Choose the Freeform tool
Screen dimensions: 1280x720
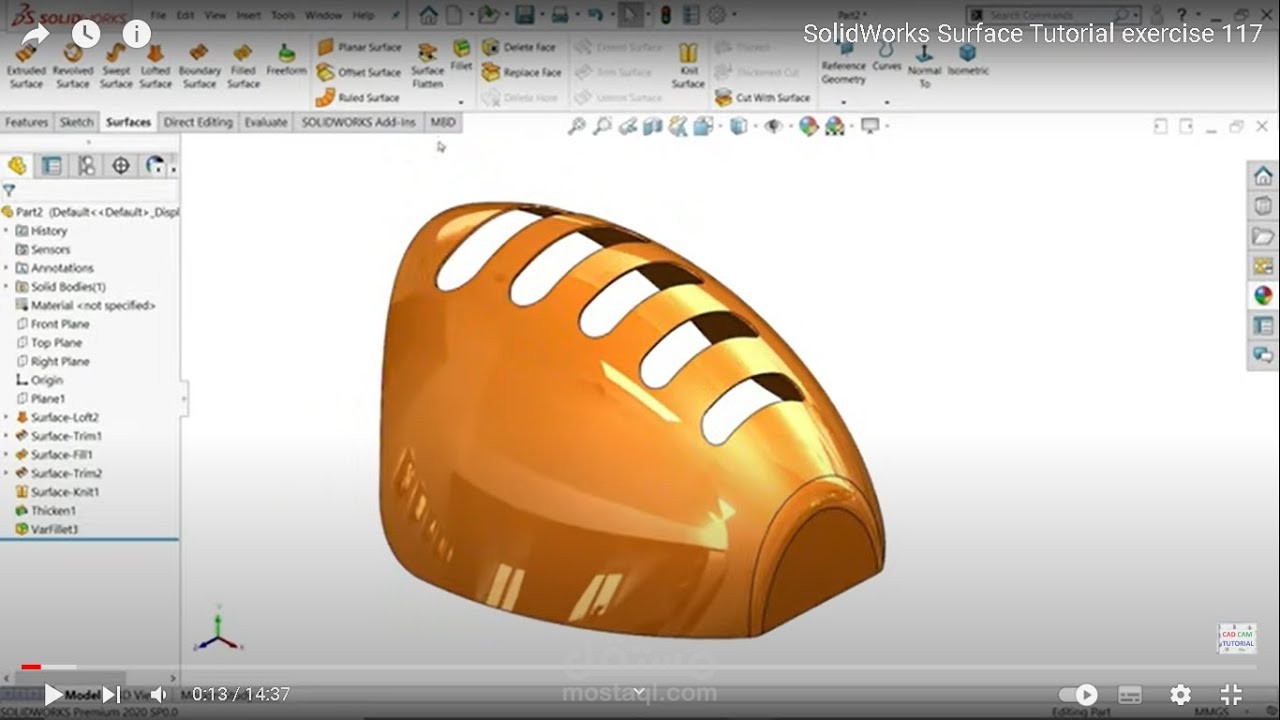tap(286, 60)
